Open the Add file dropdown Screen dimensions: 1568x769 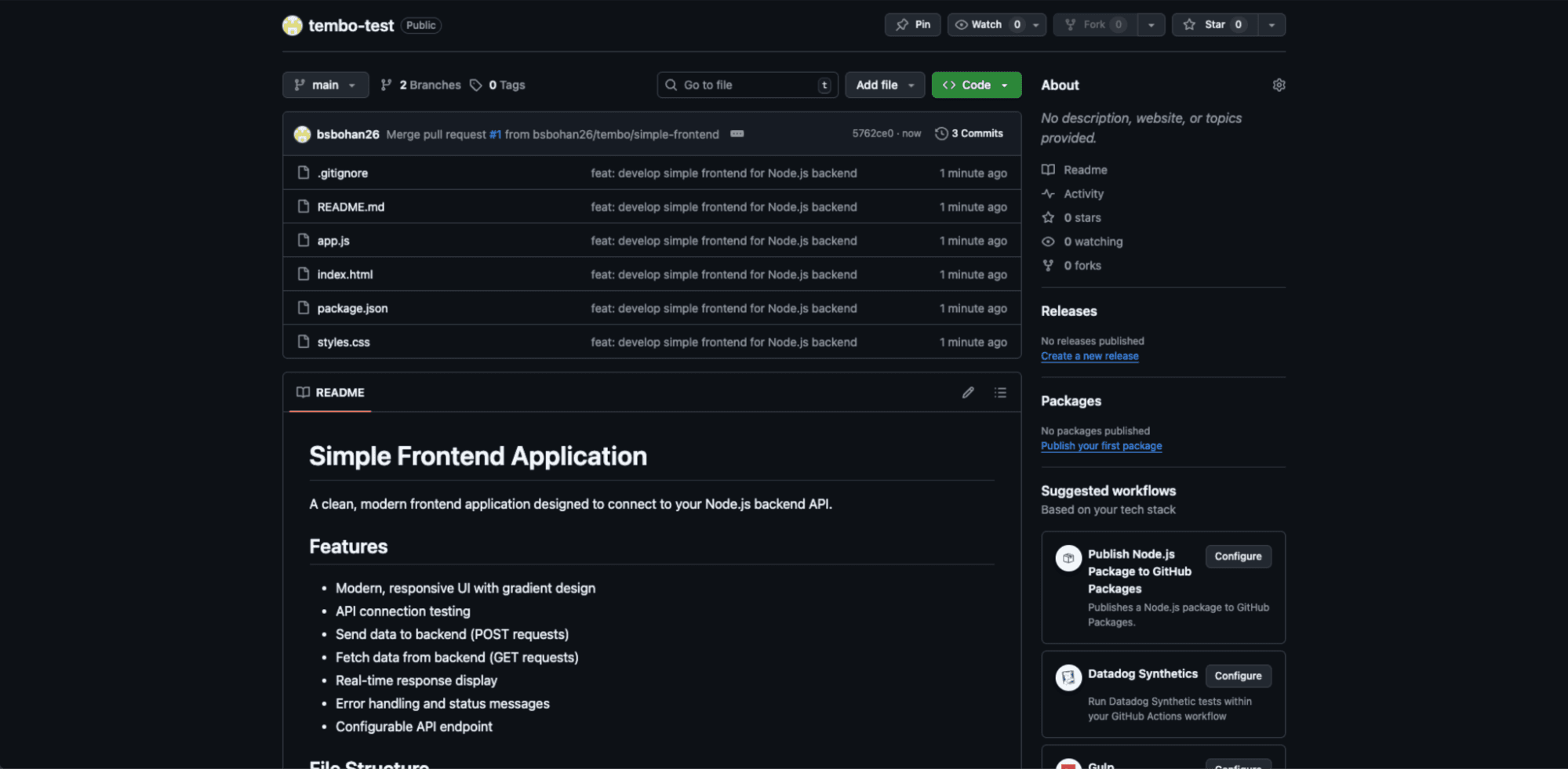point(884,85)
